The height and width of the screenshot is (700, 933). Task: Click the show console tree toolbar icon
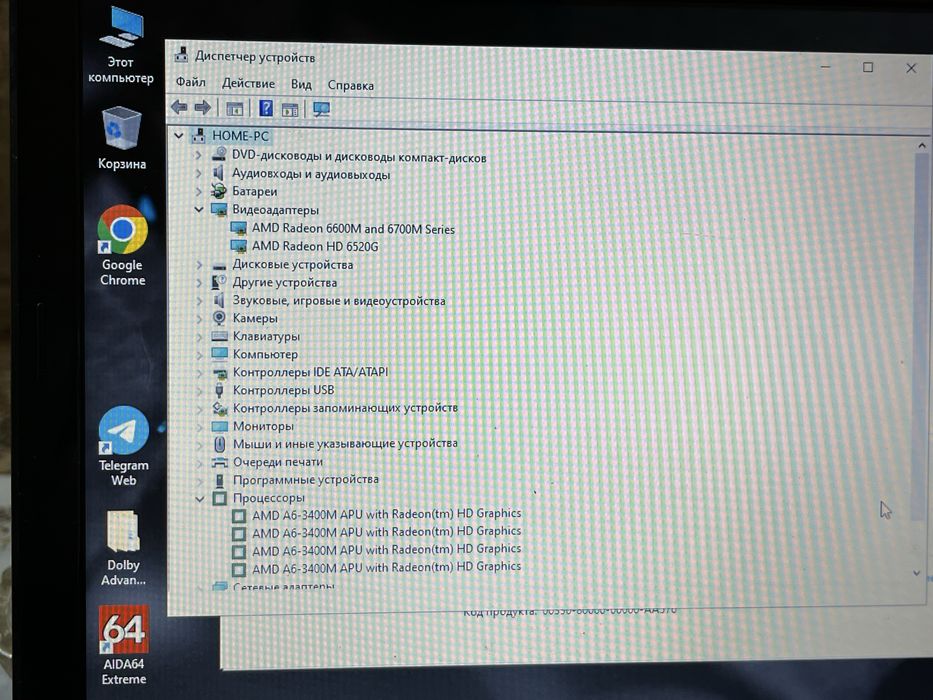pyautogui.click(x=235, y=109)
